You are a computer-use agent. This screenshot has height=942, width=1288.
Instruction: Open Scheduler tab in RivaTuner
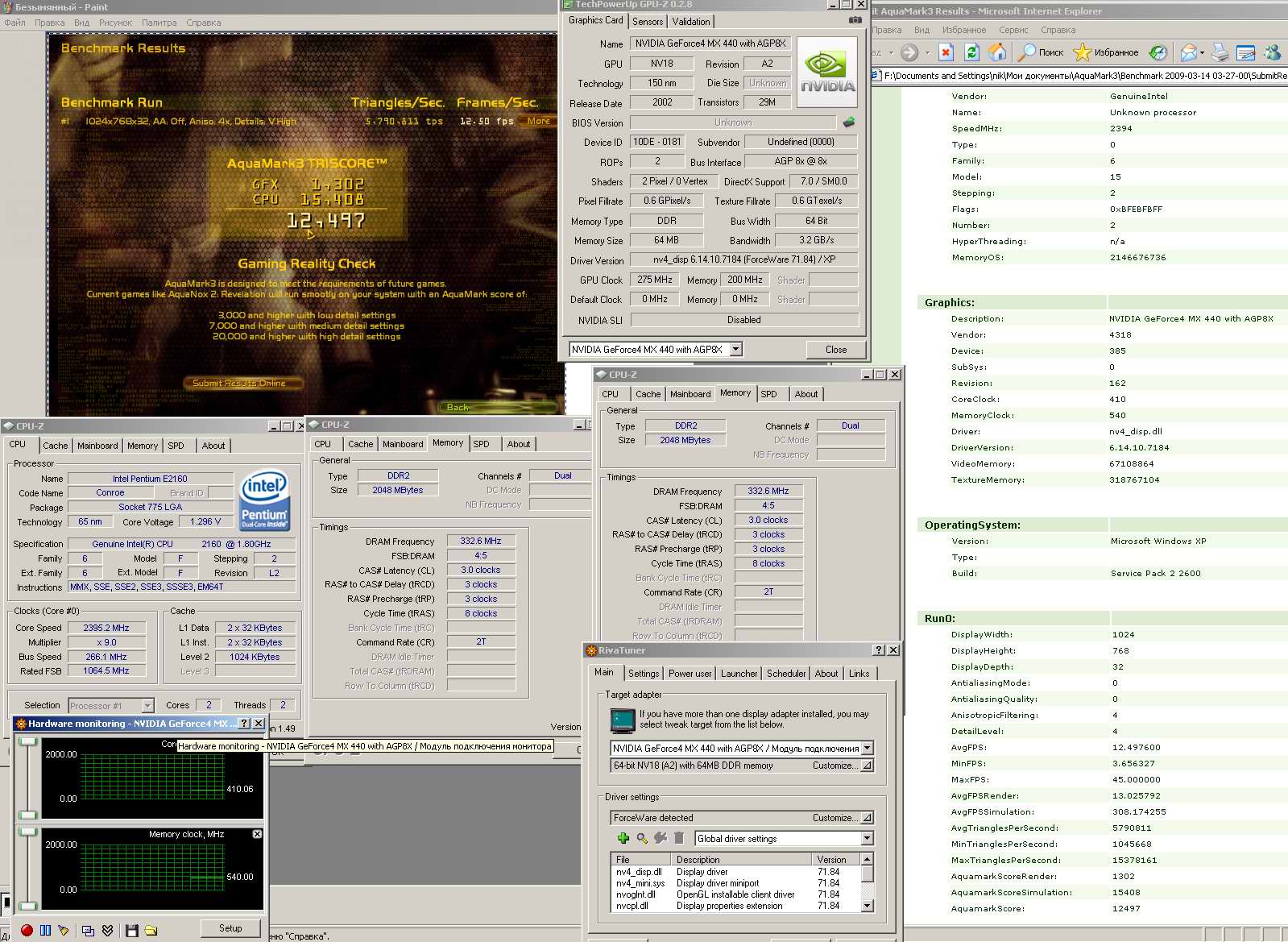click(786, 674)
